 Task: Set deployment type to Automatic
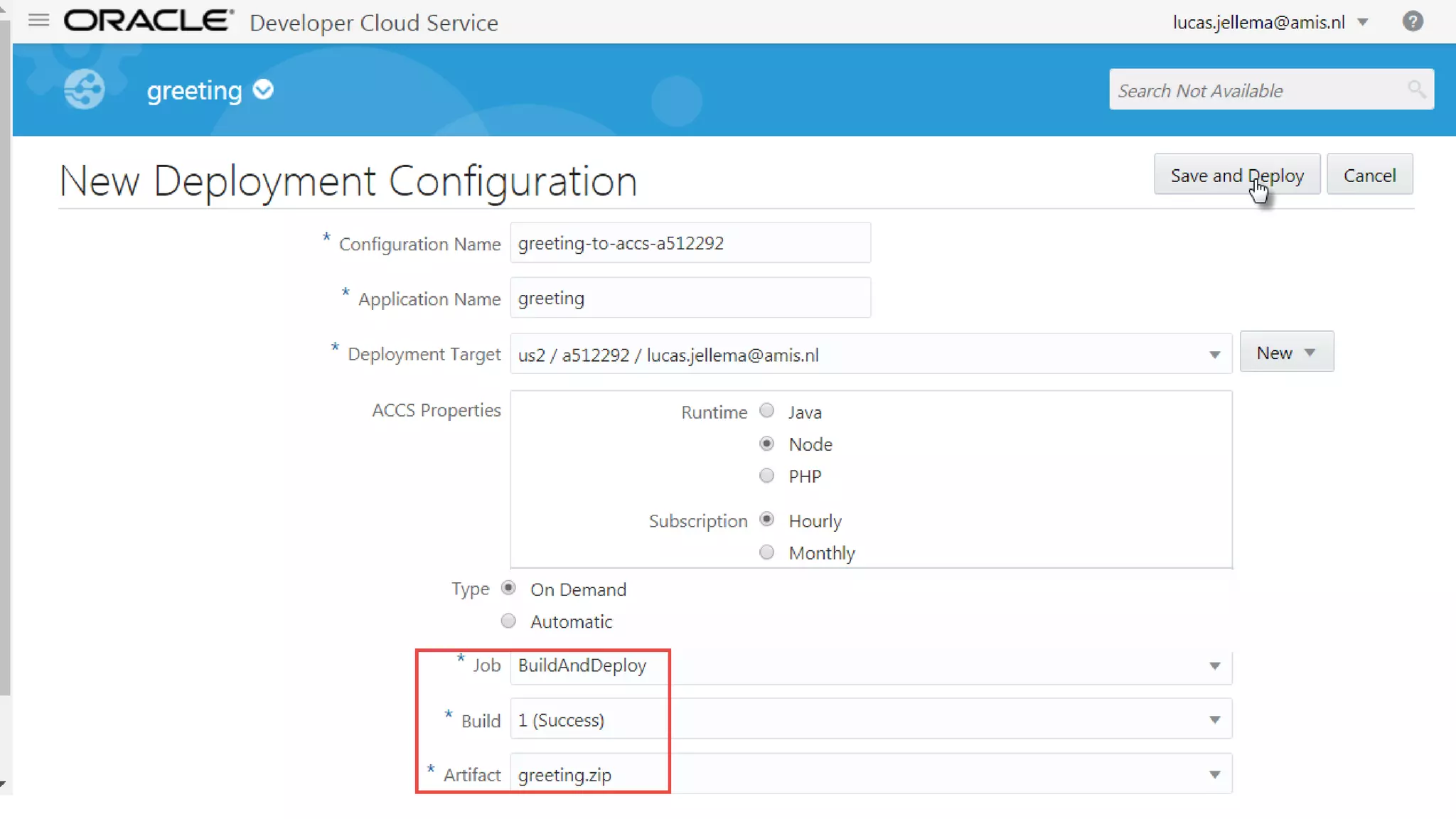click(508, 621)
